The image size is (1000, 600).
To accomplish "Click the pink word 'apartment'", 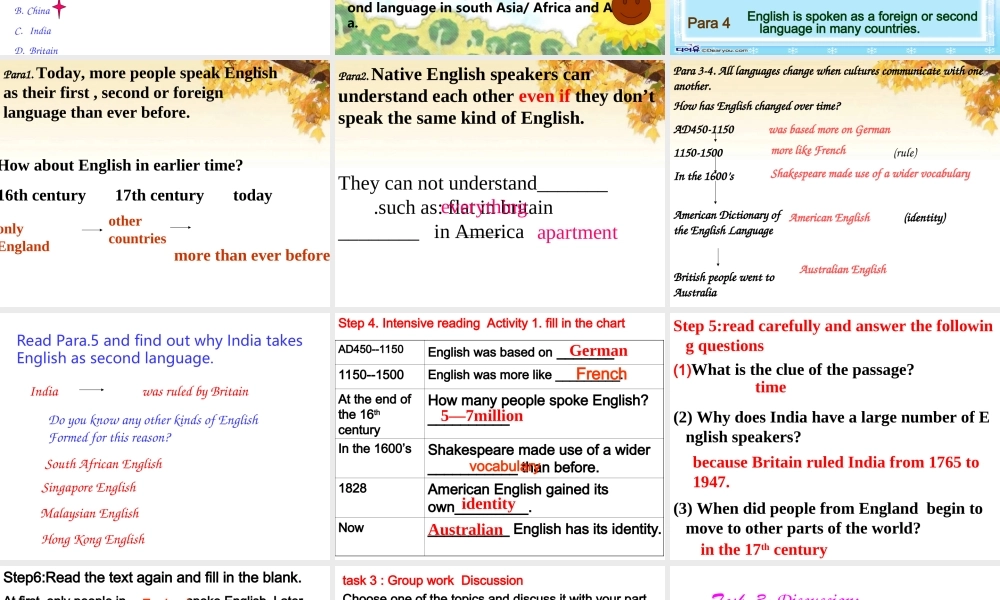I will pyautogui.click(x=577, y=233).
